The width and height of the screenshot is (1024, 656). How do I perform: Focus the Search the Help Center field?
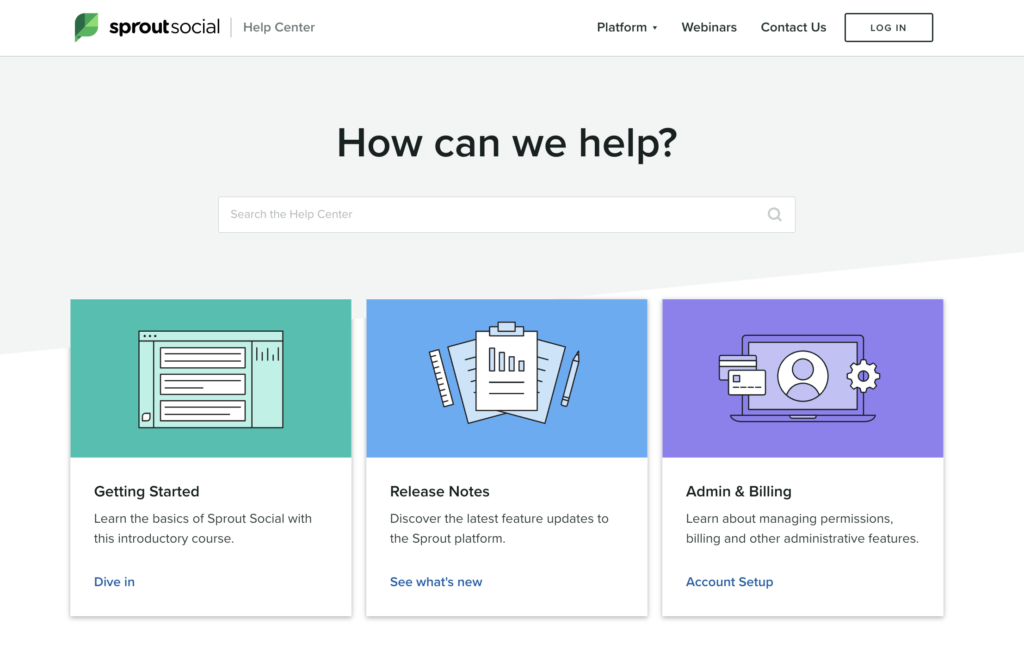coord(507,214)
